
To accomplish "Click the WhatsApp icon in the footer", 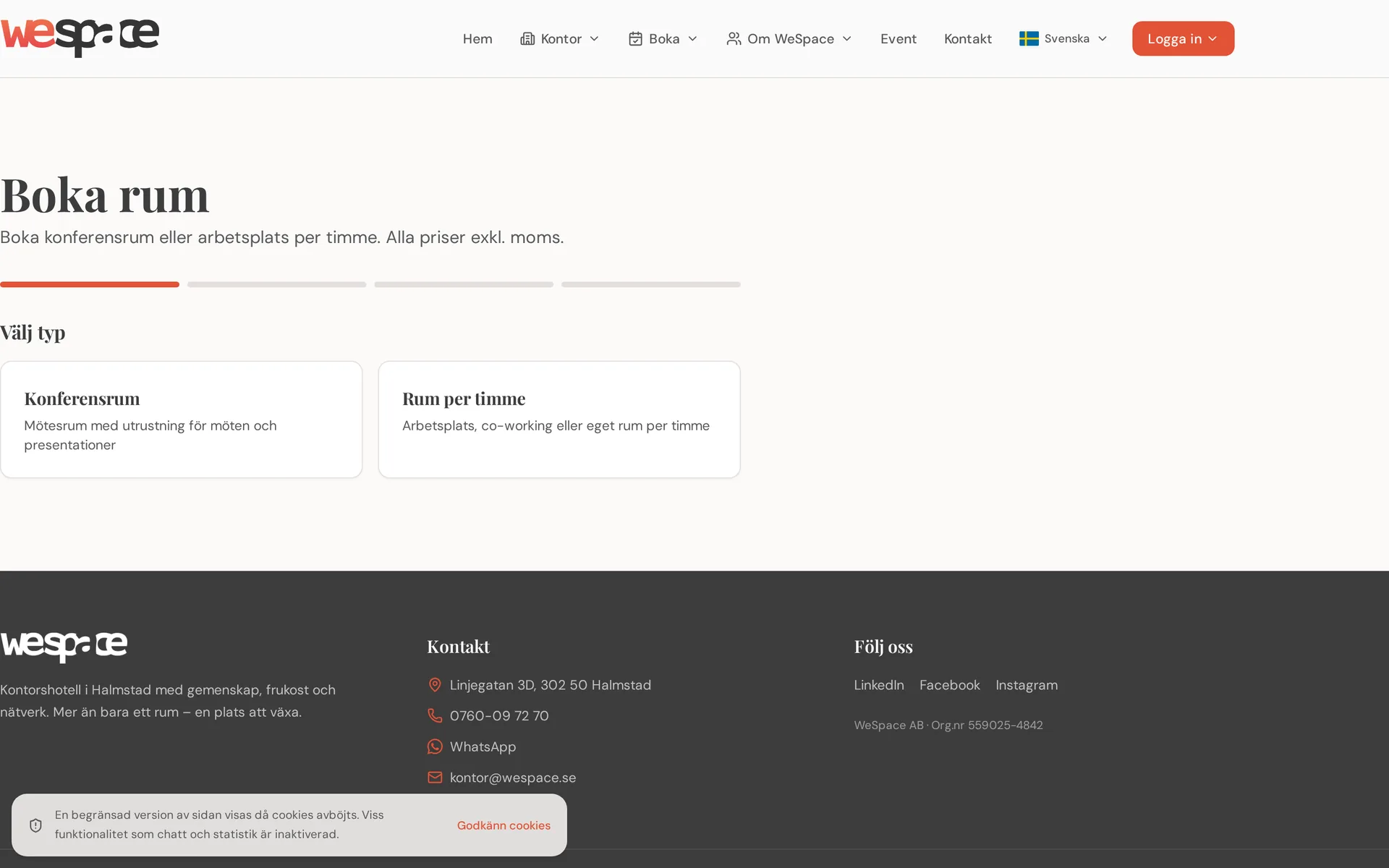I will click(435, 746).
